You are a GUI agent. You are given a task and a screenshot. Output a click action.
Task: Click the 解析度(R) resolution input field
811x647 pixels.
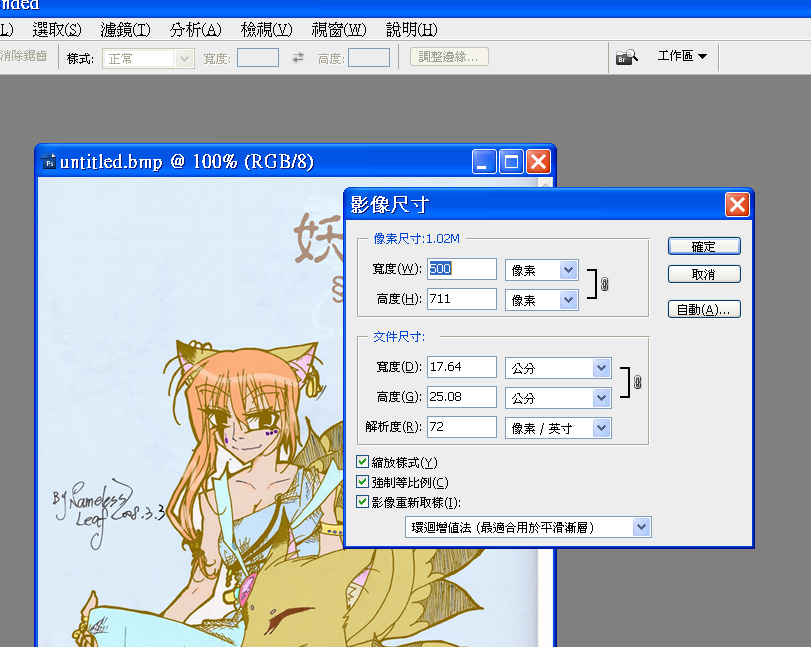click(x=461, y=427)
